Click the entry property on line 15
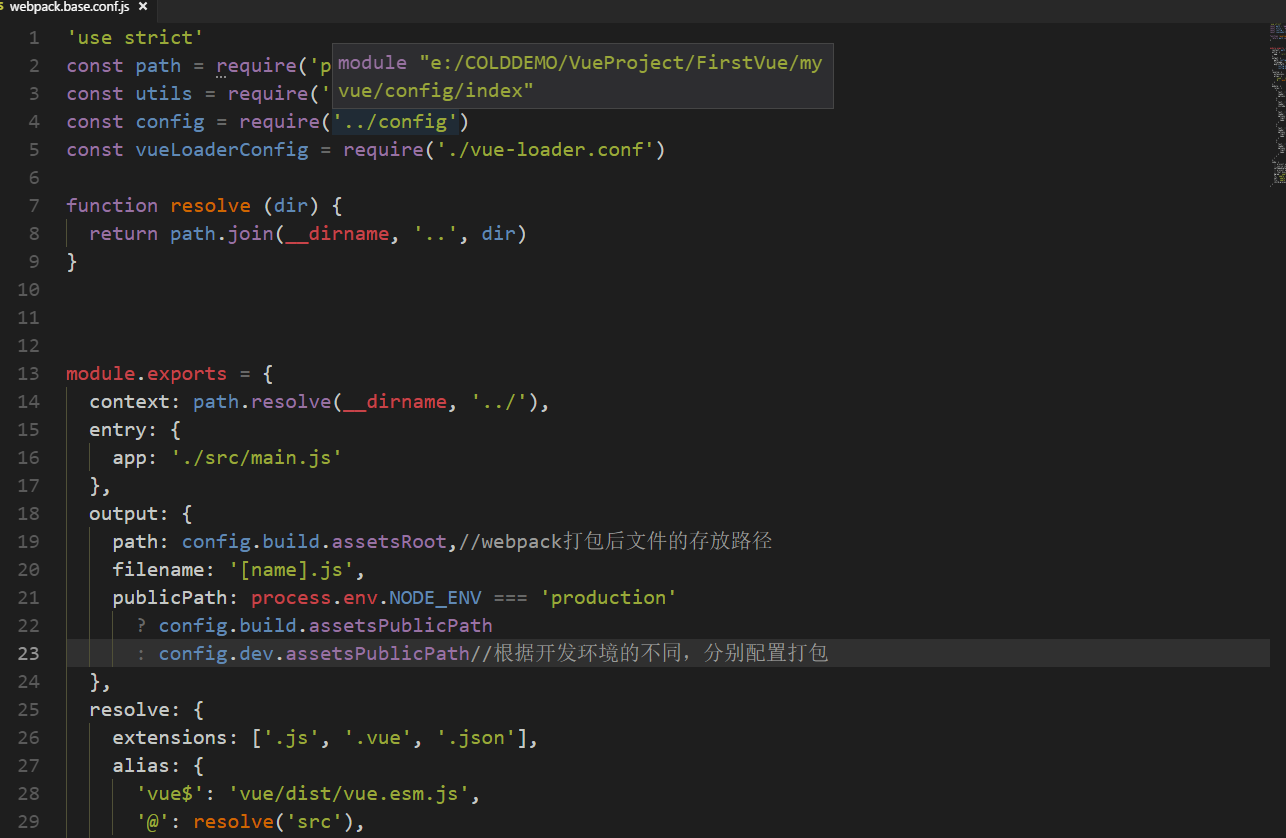1286x838 pixels. [118, 429]
